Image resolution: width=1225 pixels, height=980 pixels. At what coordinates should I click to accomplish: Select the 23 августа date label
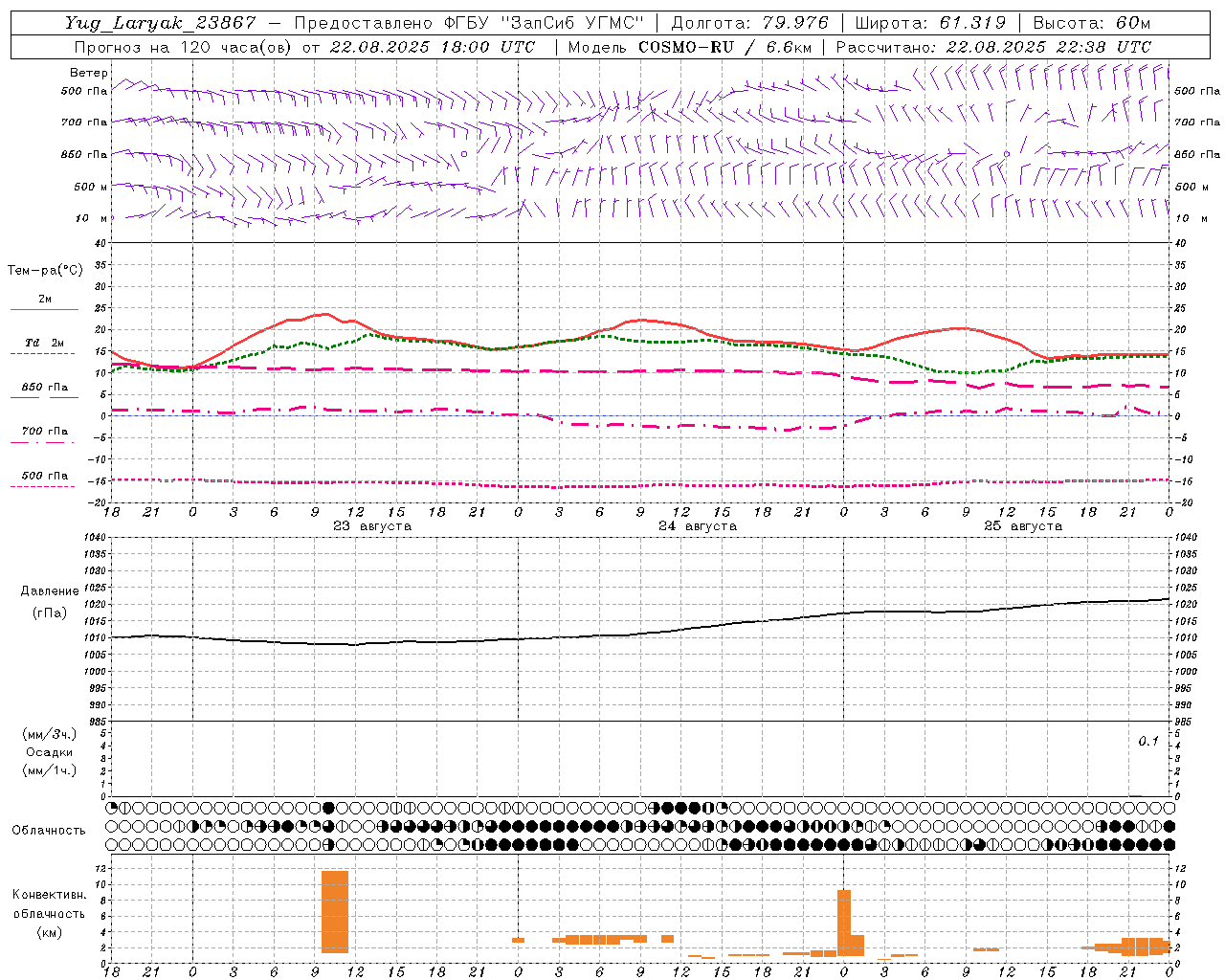click(x=372, y=526)
